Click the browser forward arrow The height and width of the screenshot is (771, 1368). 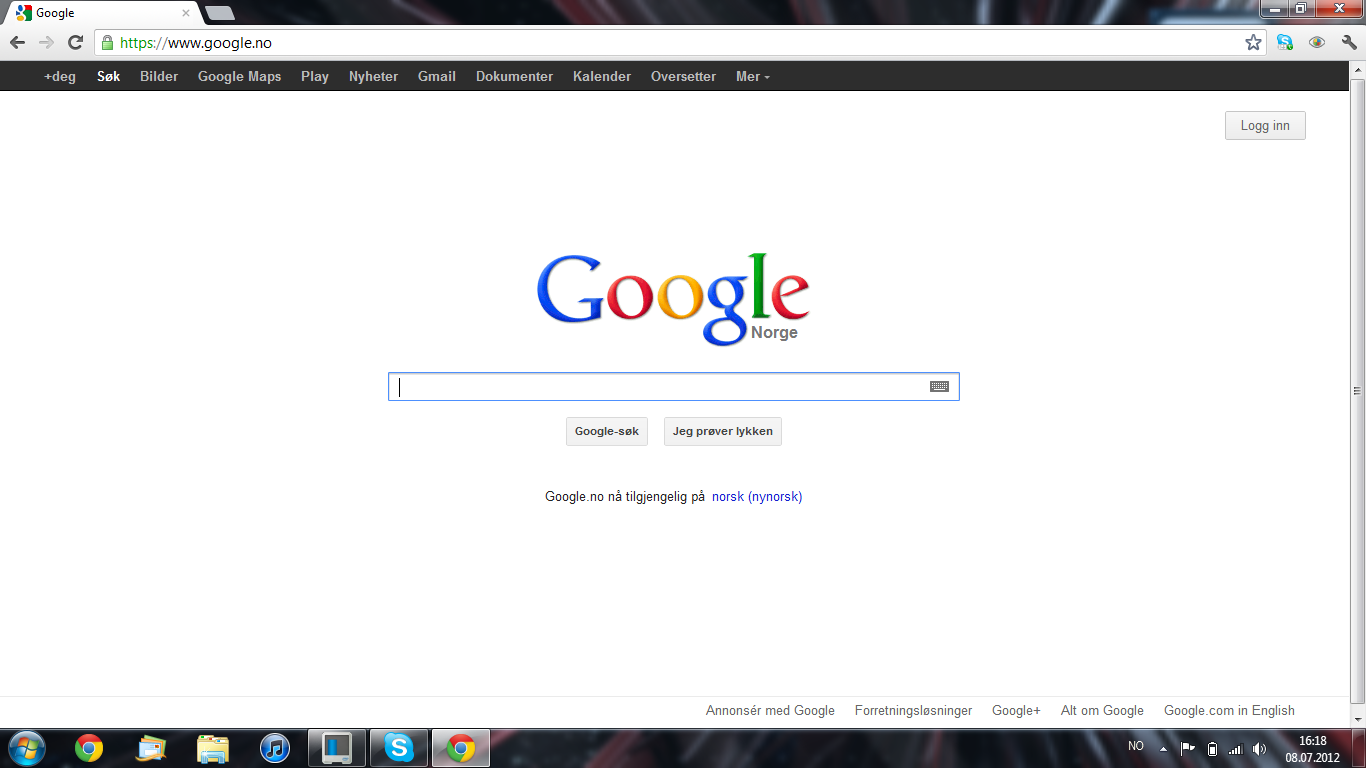[46, 42]
